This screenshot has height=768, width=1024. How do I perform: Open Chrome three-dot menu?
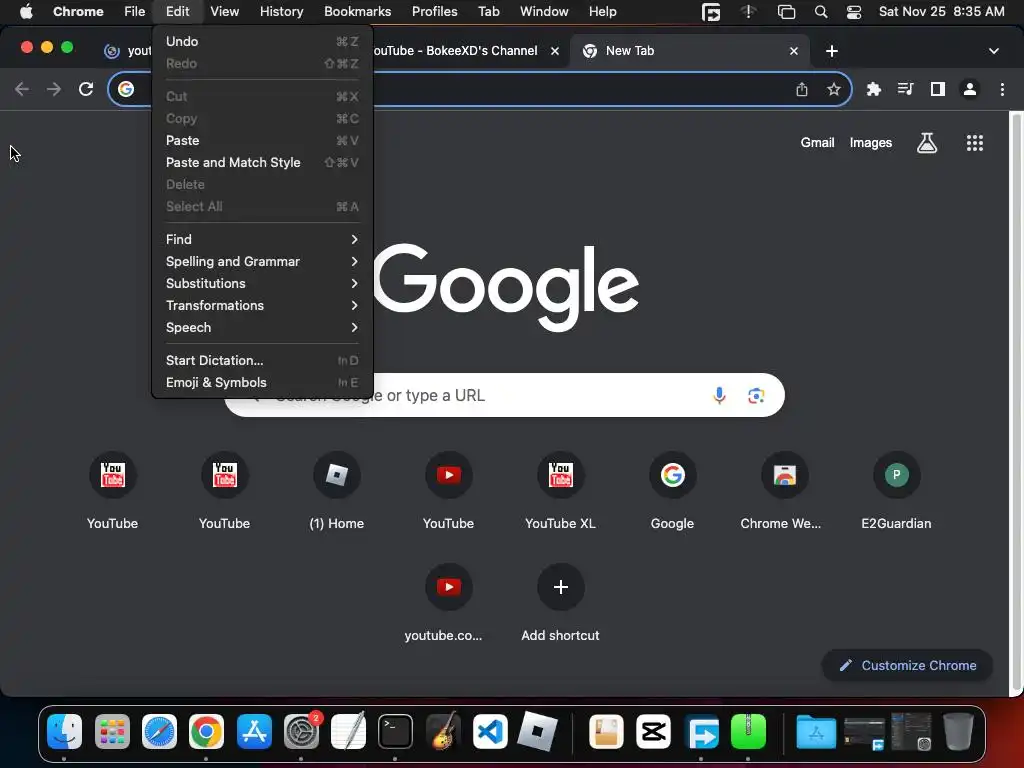pos(1002,89)
